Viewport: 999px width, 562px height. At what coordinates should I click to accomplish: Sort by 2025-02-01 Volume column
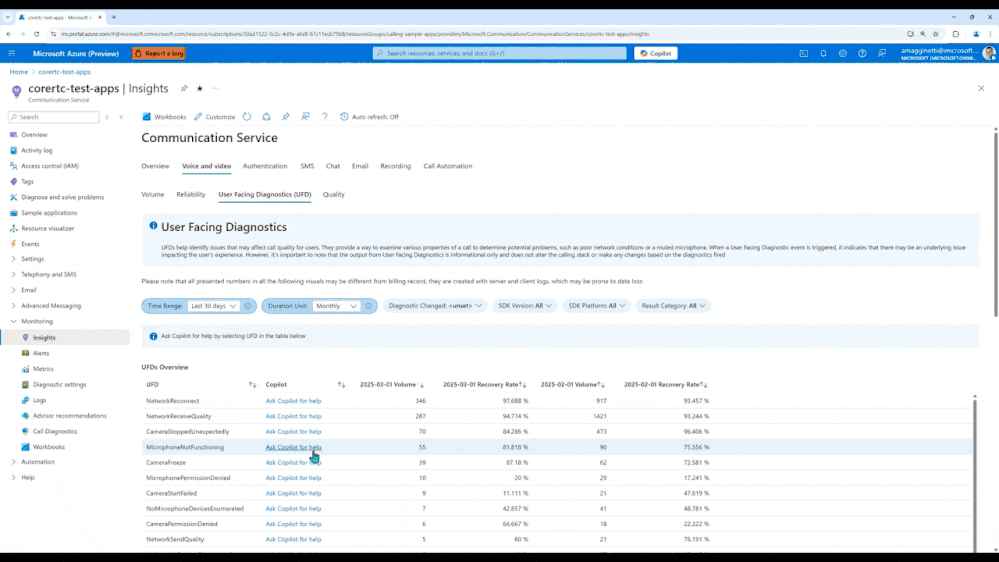(601, 385)
